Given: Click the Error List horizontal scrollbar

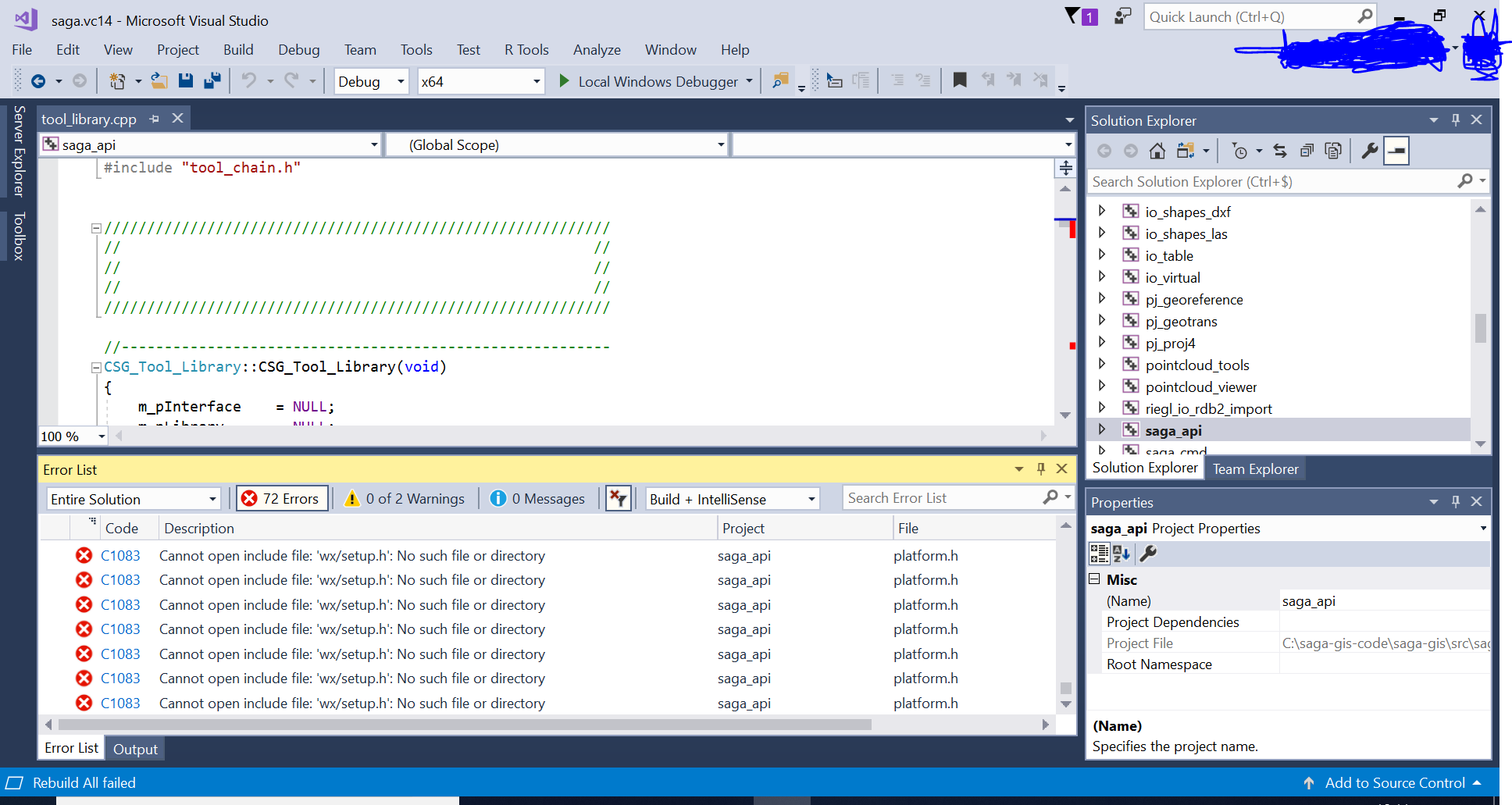Looking at the screenshot, I should click(x=465, y=725).
